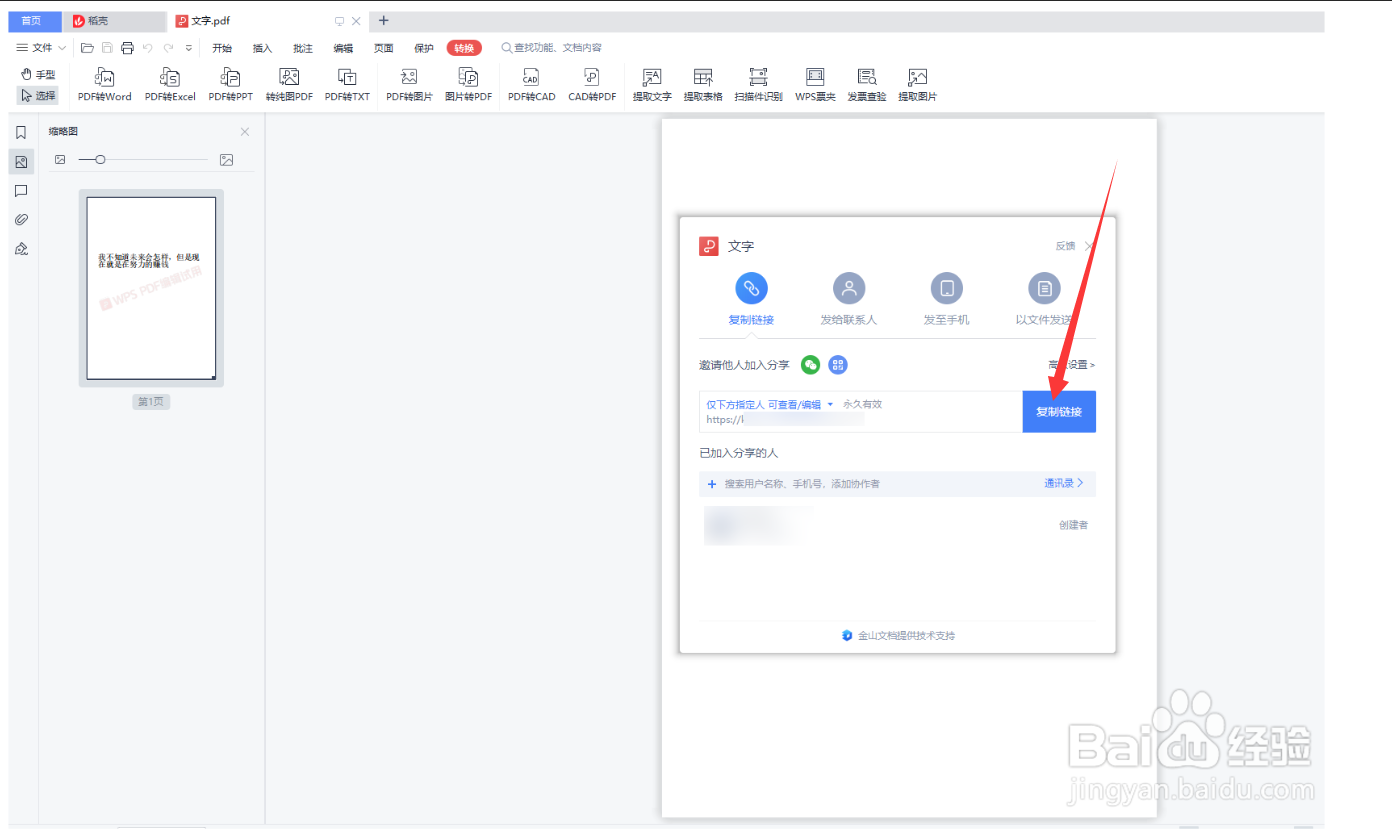The height and width of the screenshot is (838, 1392).
Task: Open the 转纯图PDF tool
Action: click(289, 85)
